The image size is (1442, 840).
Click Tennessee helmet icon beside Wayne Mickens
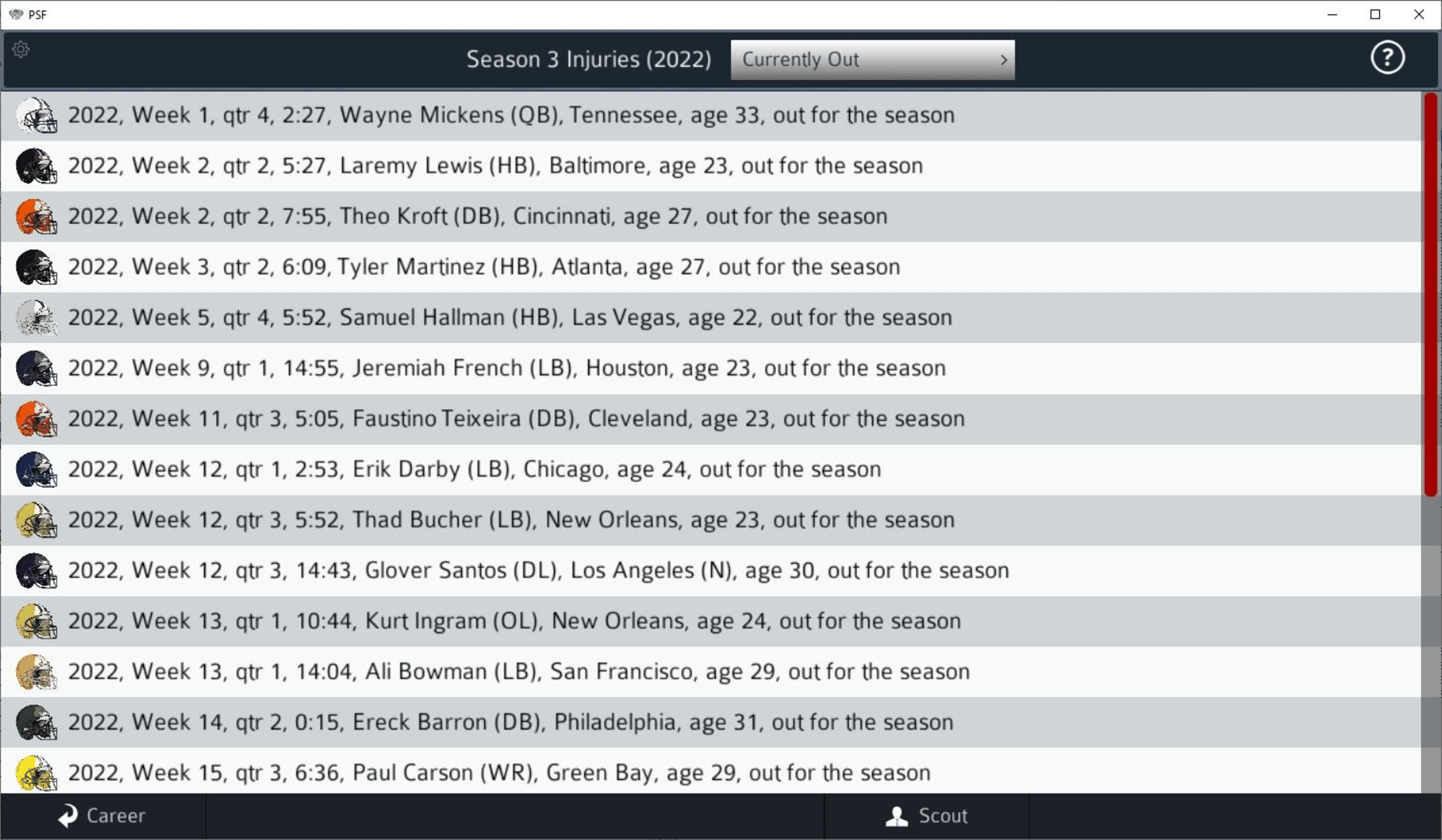point(36,116)
